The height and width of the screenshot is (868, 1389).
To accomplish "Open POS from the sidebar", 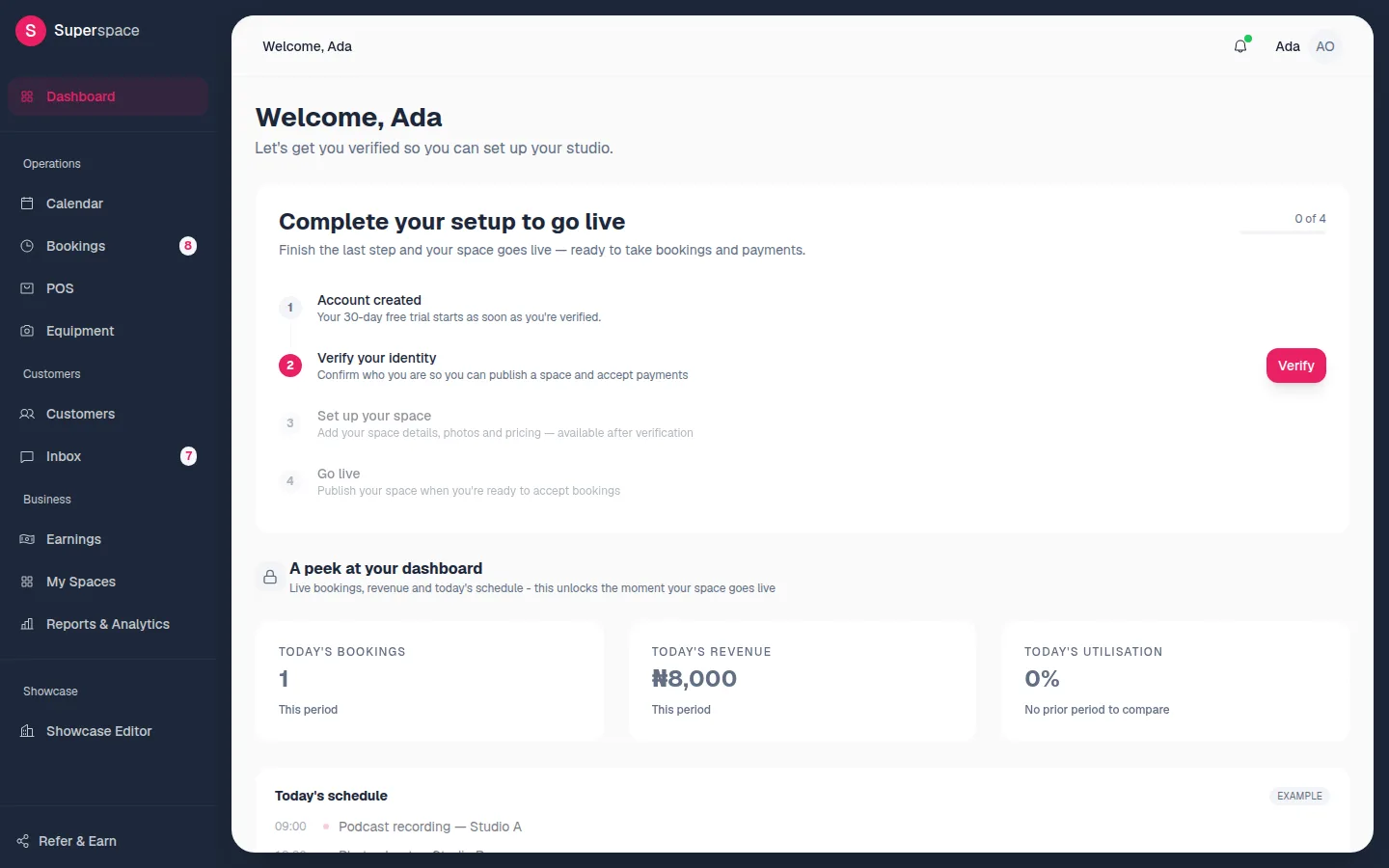I will (x=108, y=288).
